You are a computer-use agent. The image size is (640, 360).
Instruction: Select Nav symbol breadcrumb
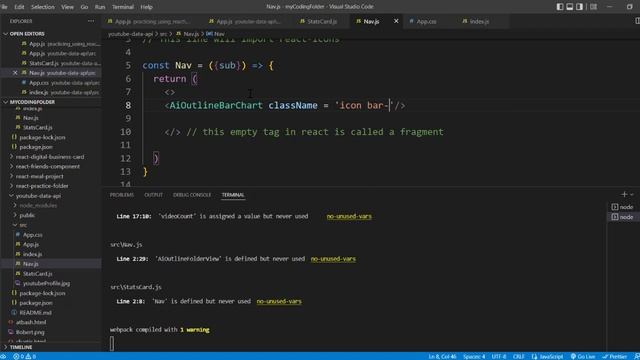pos(216,34)
